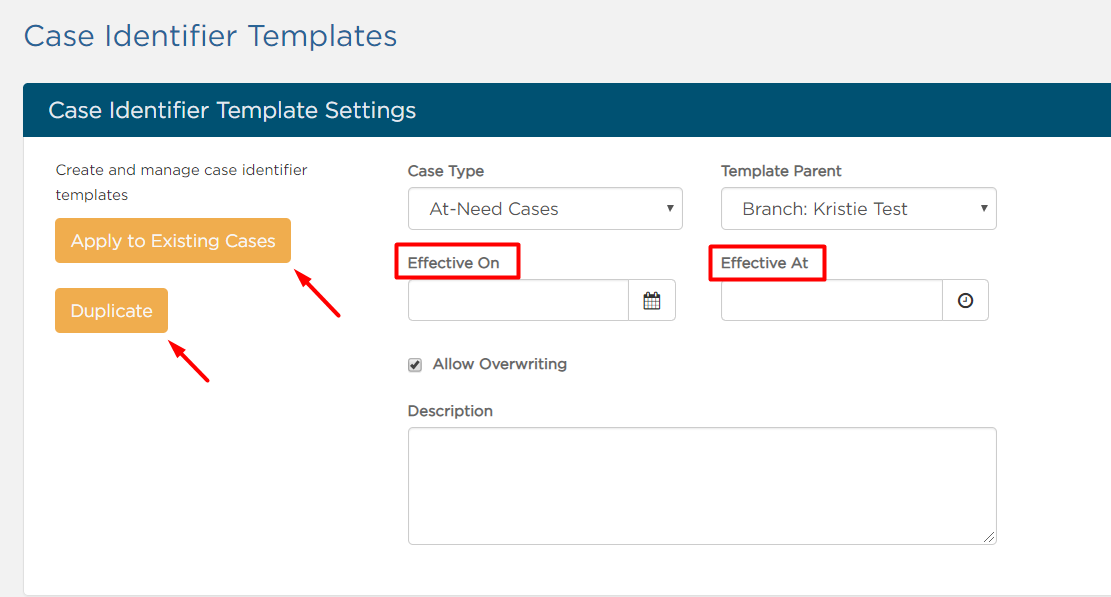This screenshot has width=1111, height=597.
Task: Focus the Effective At time input field
Action: (x=832, y=300)
